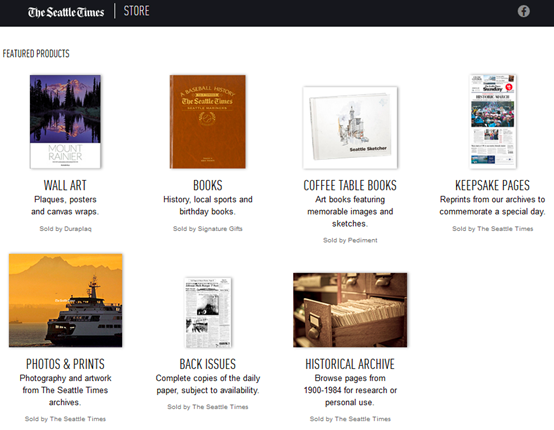Click 'Sold by The Seattle Times' under Keepsake Pages
554x430 pixels.
[493, 229]
